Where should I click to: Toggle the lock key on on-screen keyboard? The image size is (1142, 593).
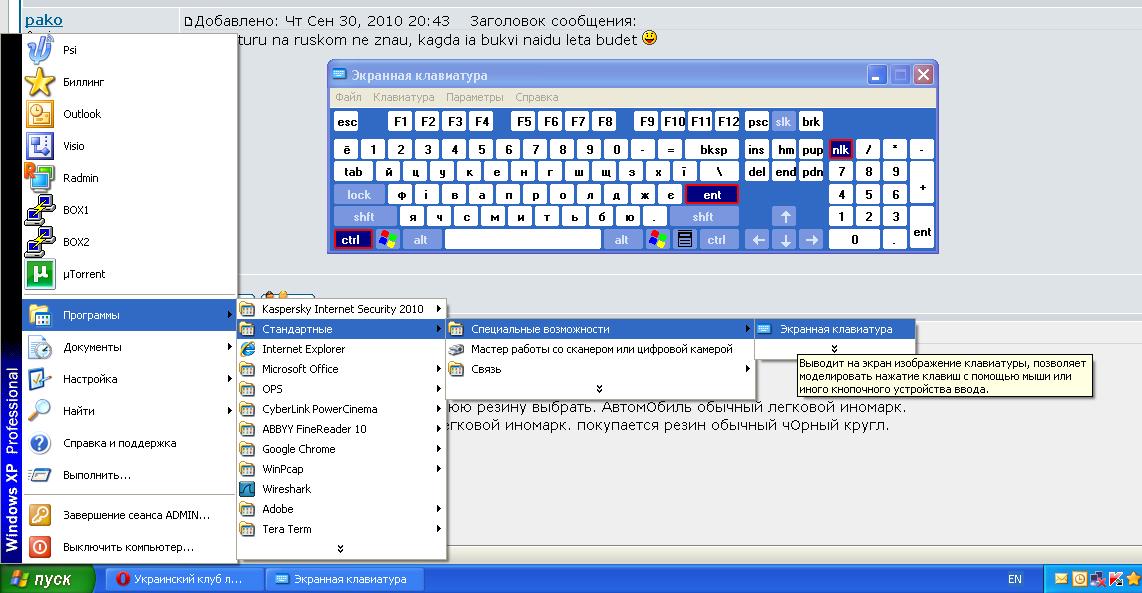click(x=358, y=195)
